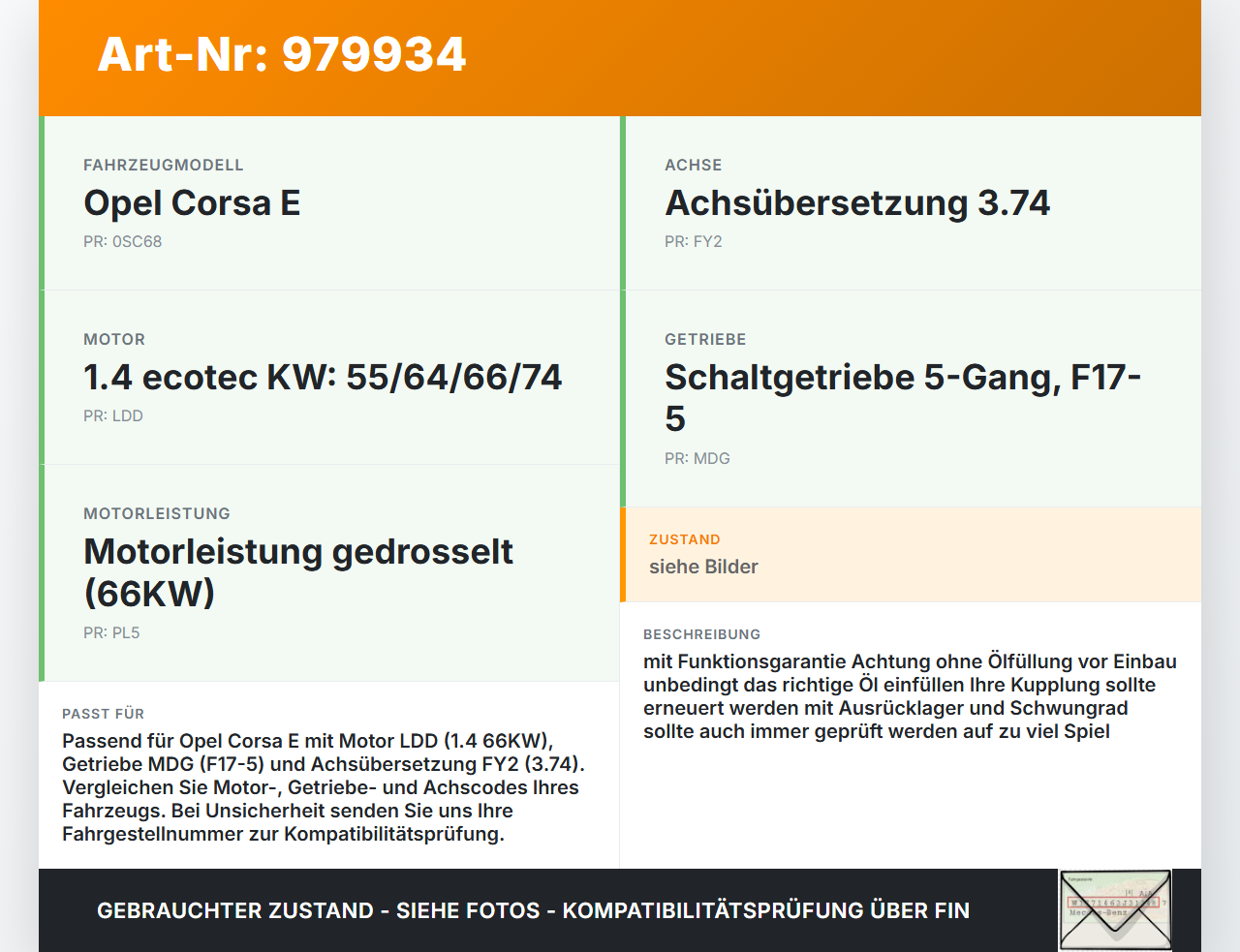Click the PR: 0SC68 code label
Viewport: 1240px width, 952px height.
coord(124,241)
